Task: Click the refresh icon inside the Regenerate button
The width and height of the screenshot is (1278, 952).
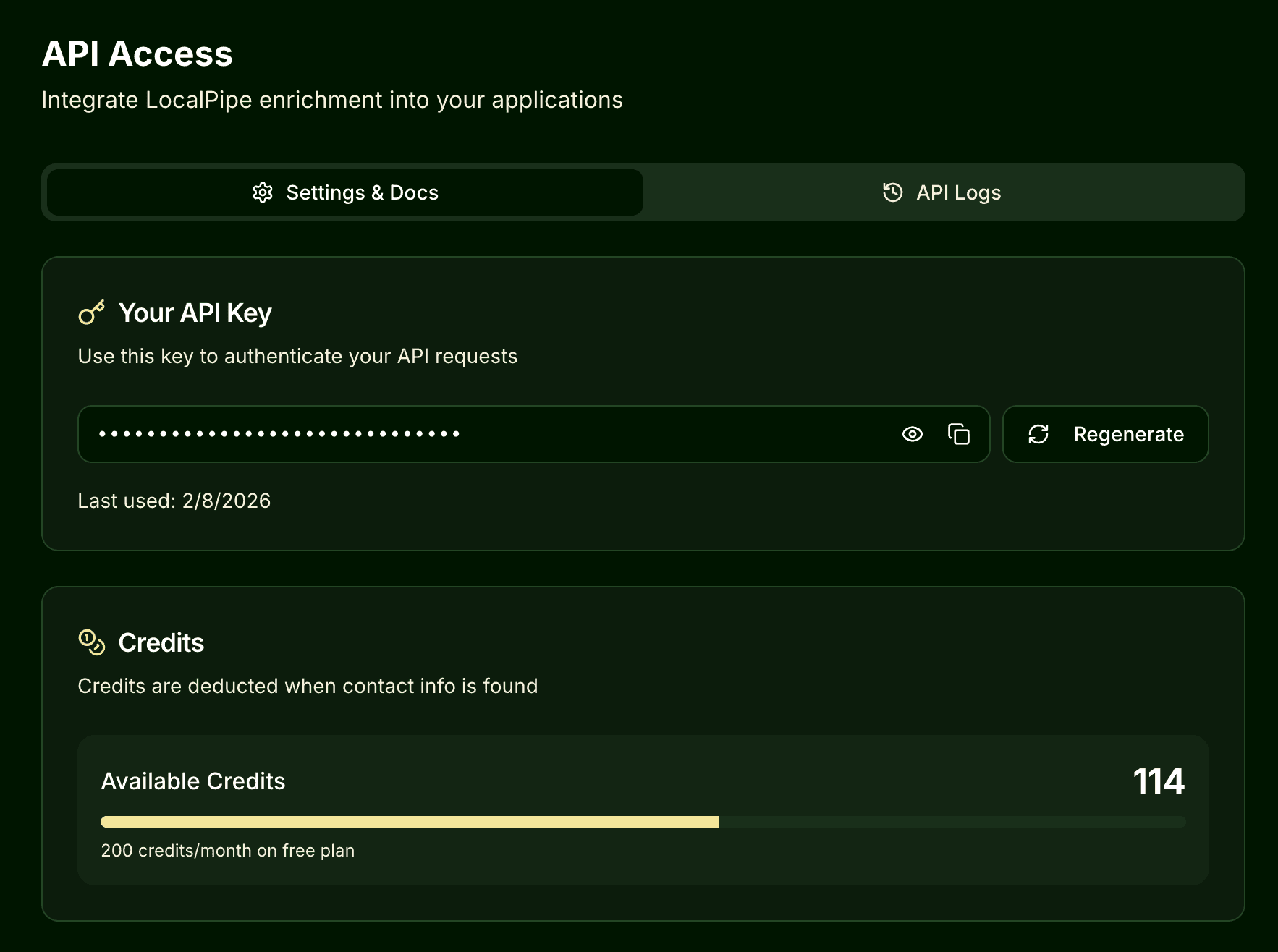Action: [1038, 434]
